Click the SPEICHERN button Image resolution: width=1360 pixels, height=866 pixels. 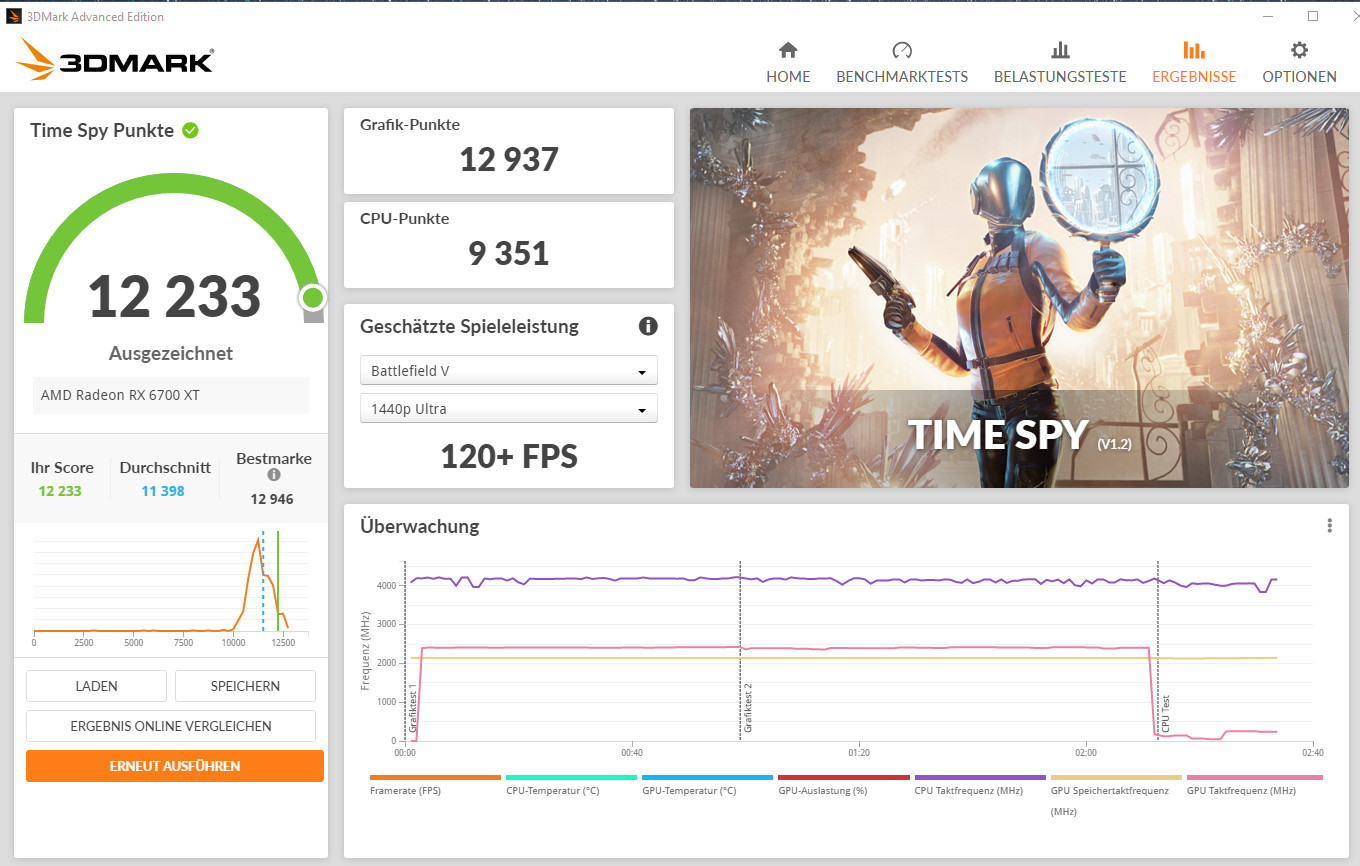coord(245,686)
